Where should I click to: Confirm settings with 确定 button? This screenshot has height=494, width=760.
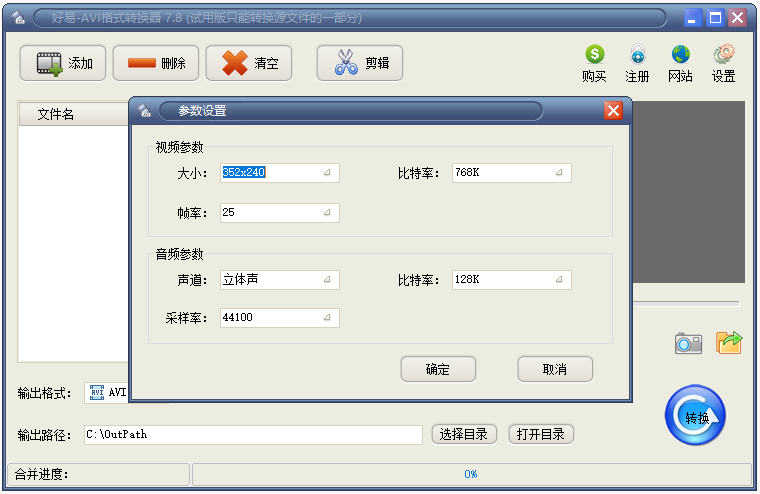438,369
